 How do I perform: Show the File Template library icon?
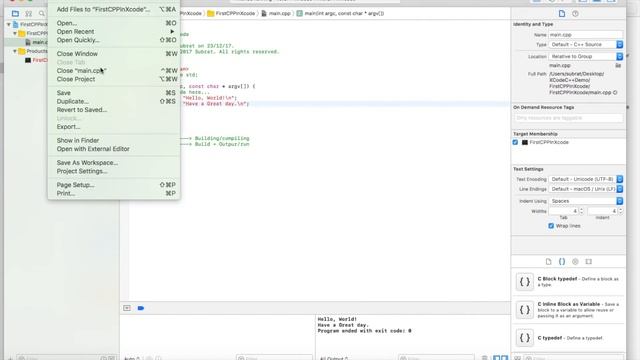tap(548, 261)
